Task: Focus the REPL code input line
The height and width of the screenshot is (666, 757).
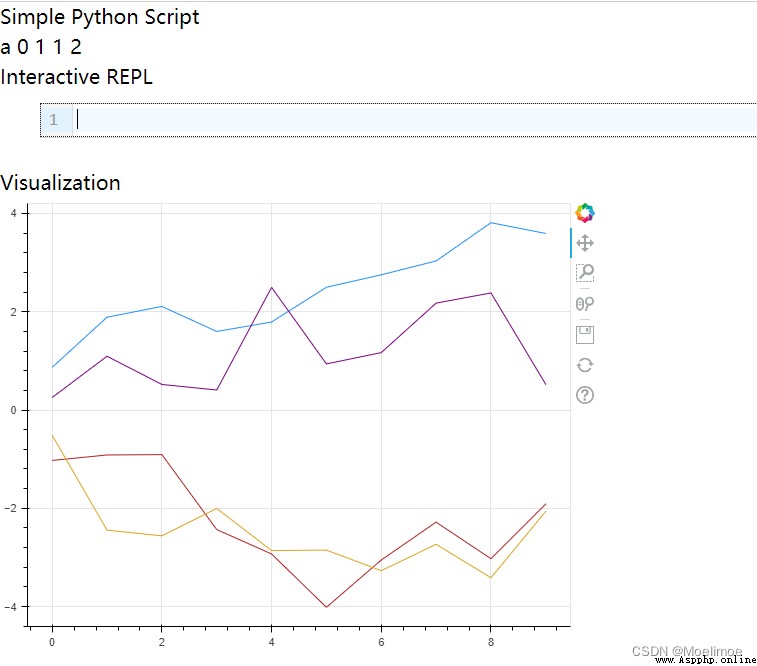Action: click(415, 120)
